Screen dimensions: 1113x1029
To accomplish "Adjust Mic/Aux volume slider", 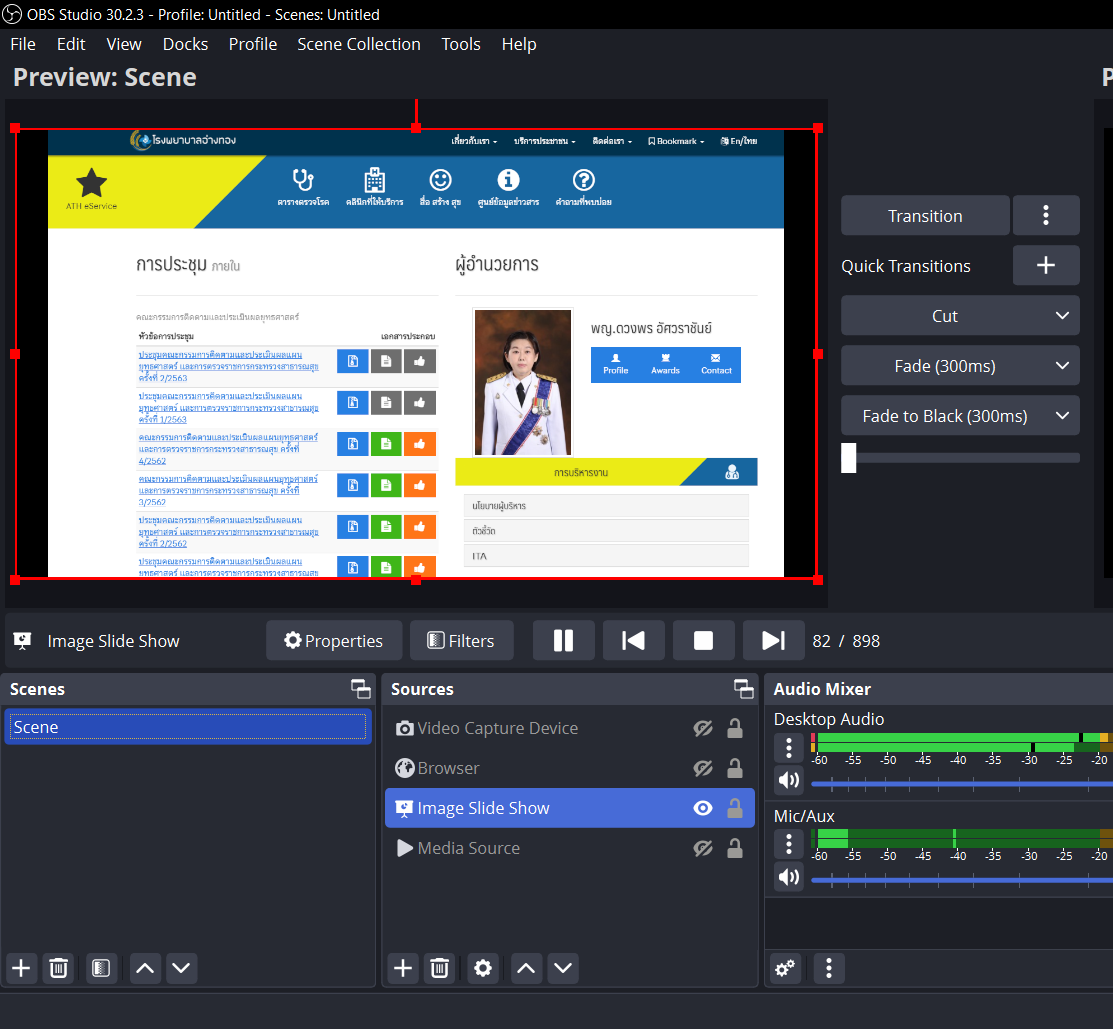I will pos(962,880).
